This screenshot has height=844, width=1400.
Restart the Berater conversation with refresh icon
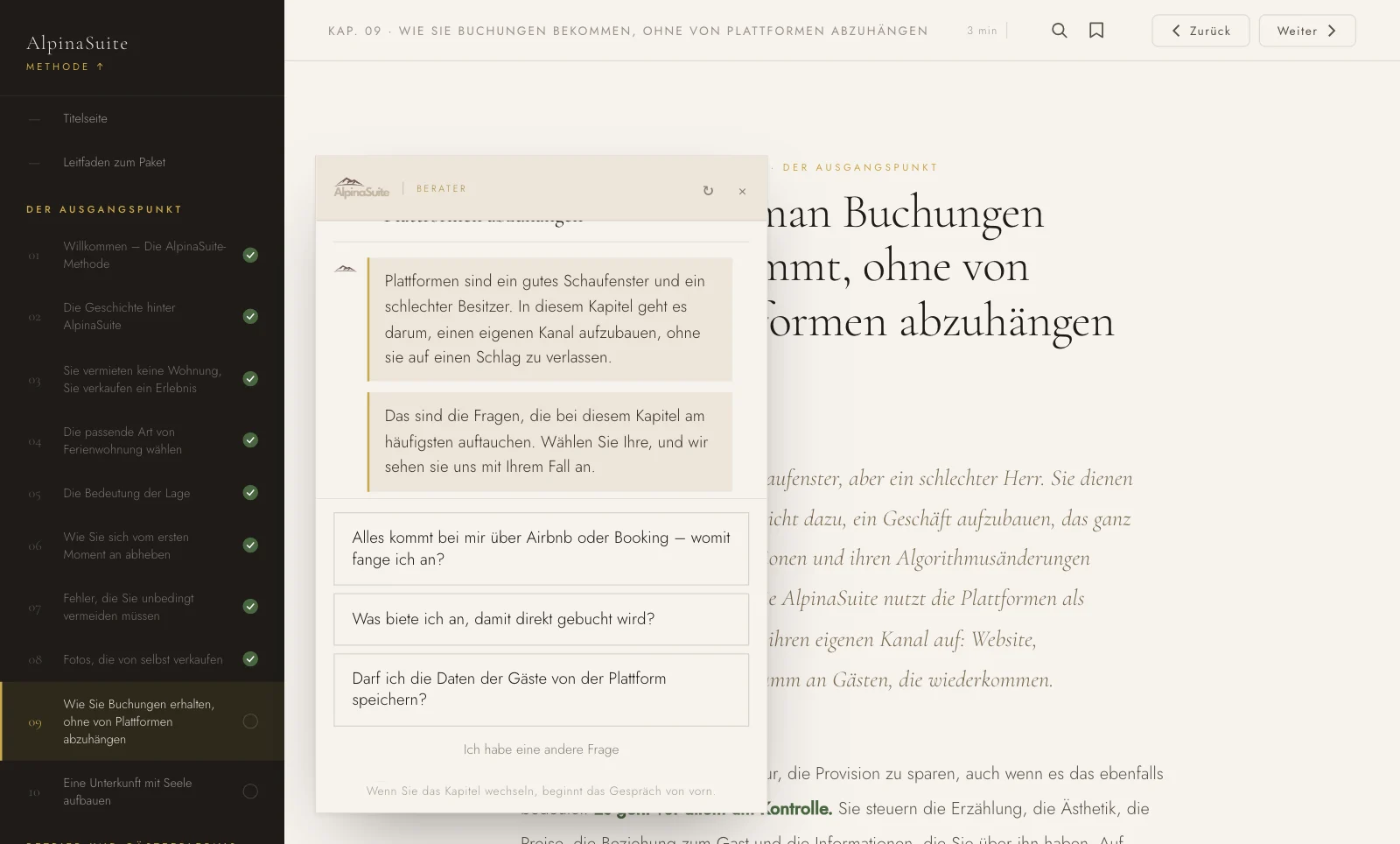(708, 191)
